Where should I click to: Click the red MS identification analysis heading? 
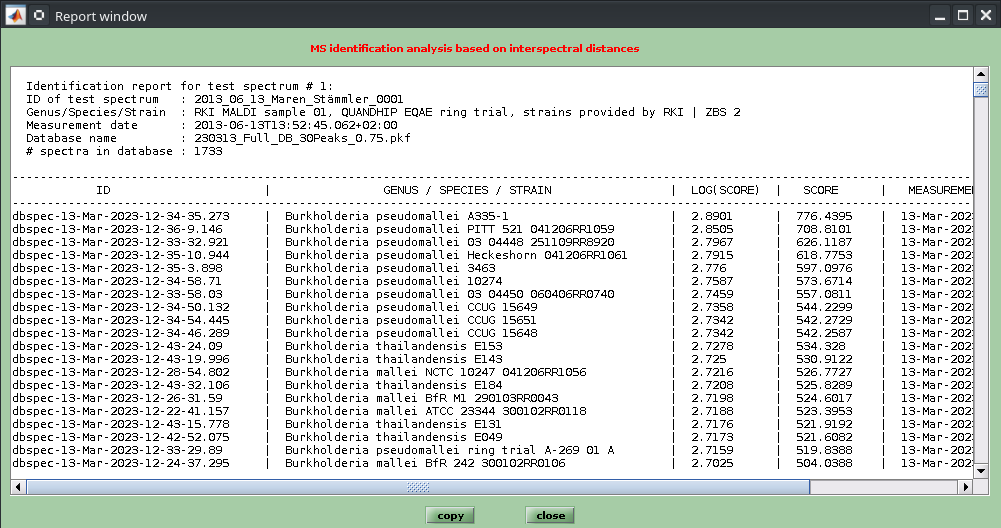coord(475,48)
